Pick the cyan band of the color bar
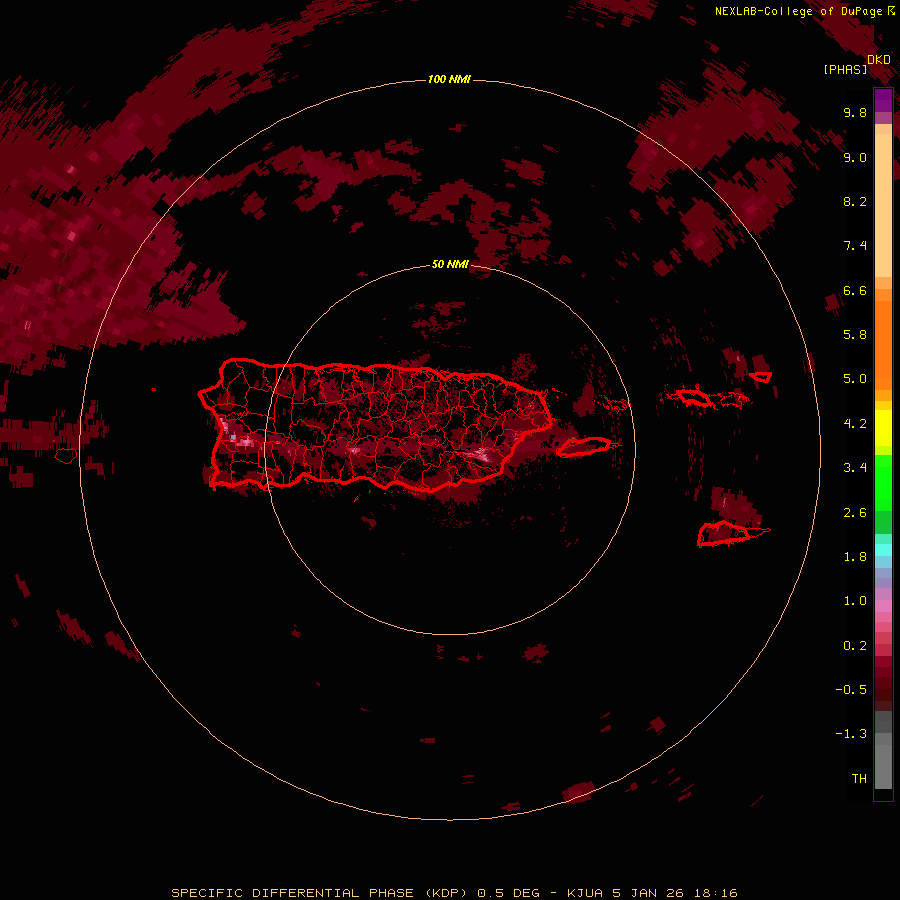900x900 pixels. point(883,549)
